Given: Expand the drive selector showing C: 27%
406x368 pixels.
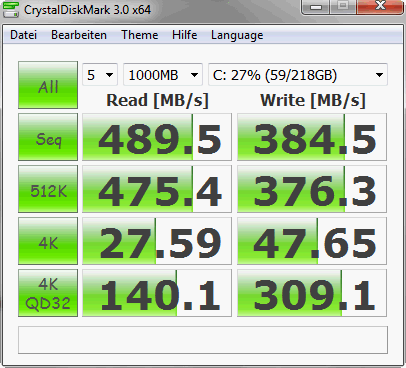Looking at the screenshot, I should click(298, 75).
